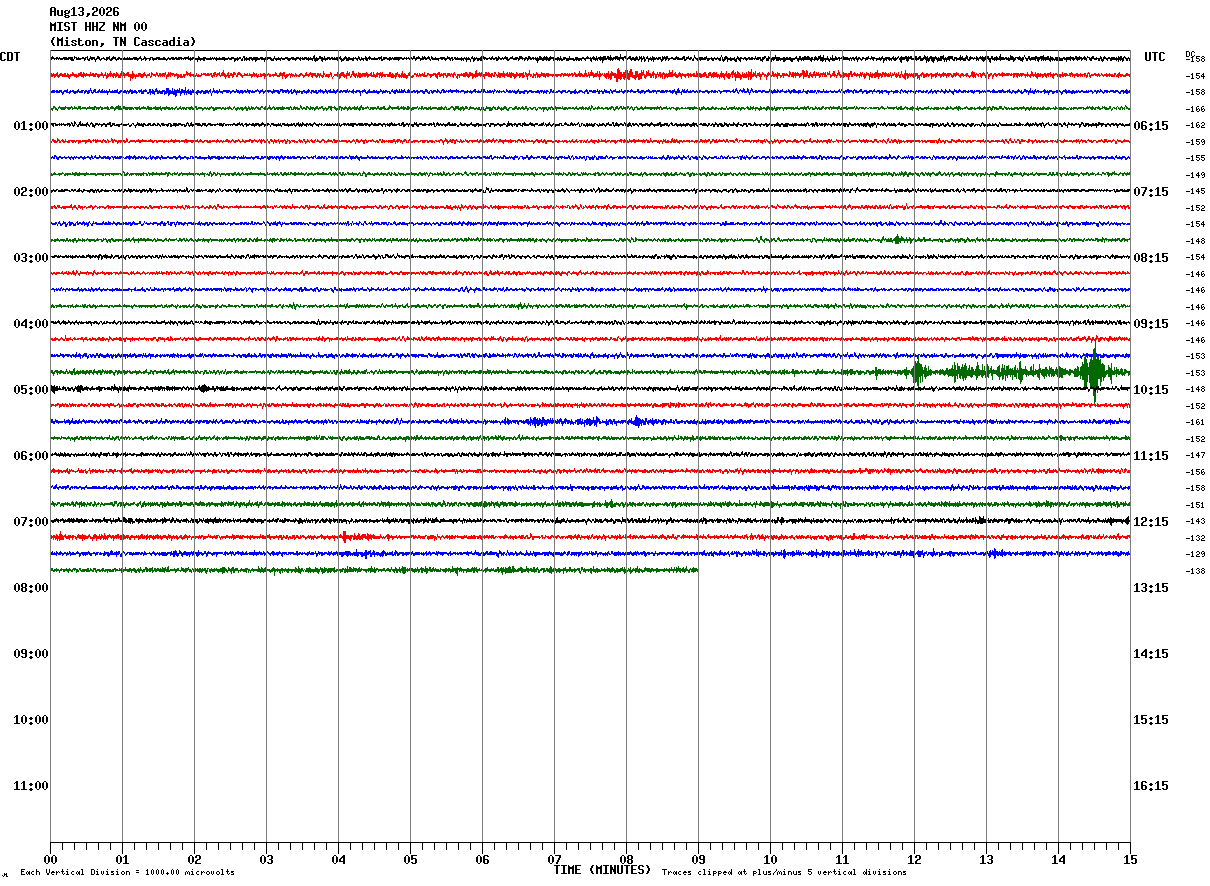Select the UTC timezone label
Viewport: 1210px width, 886px height.
(1155, 57)
